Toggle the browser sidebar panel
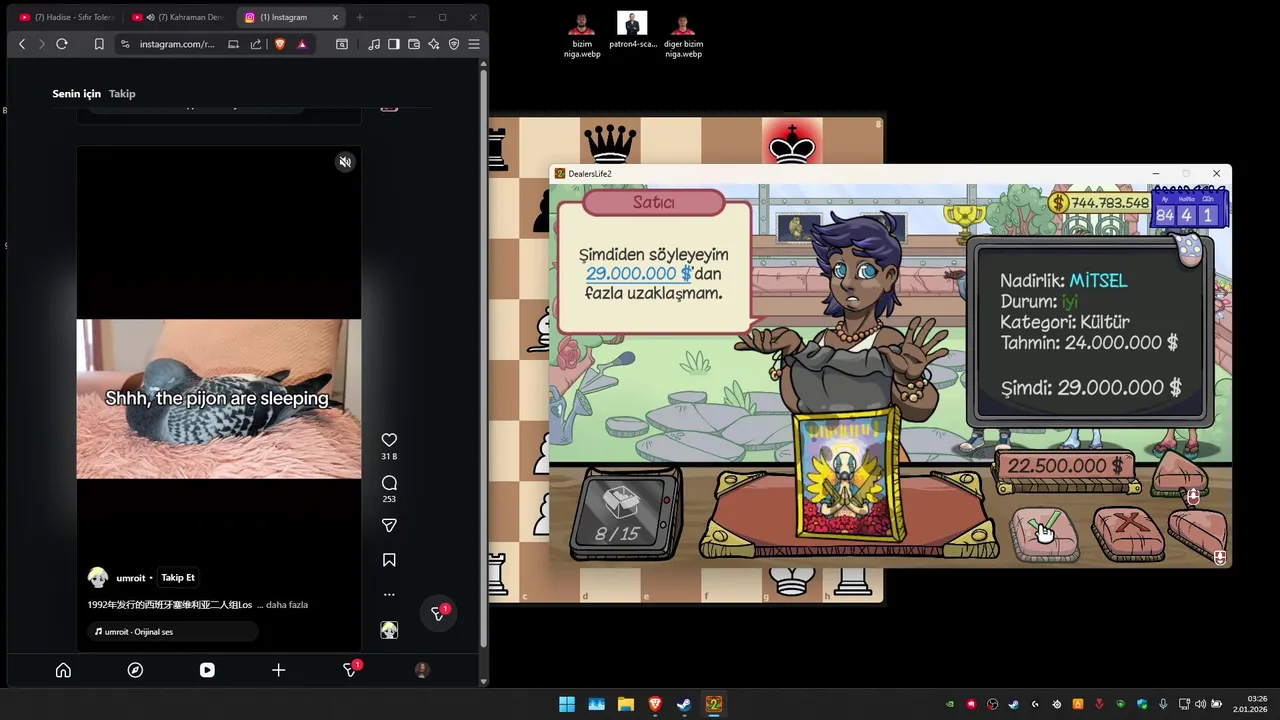Viewport: 1280px width, 720px height. pyautogui.click(x=394, y=44)
